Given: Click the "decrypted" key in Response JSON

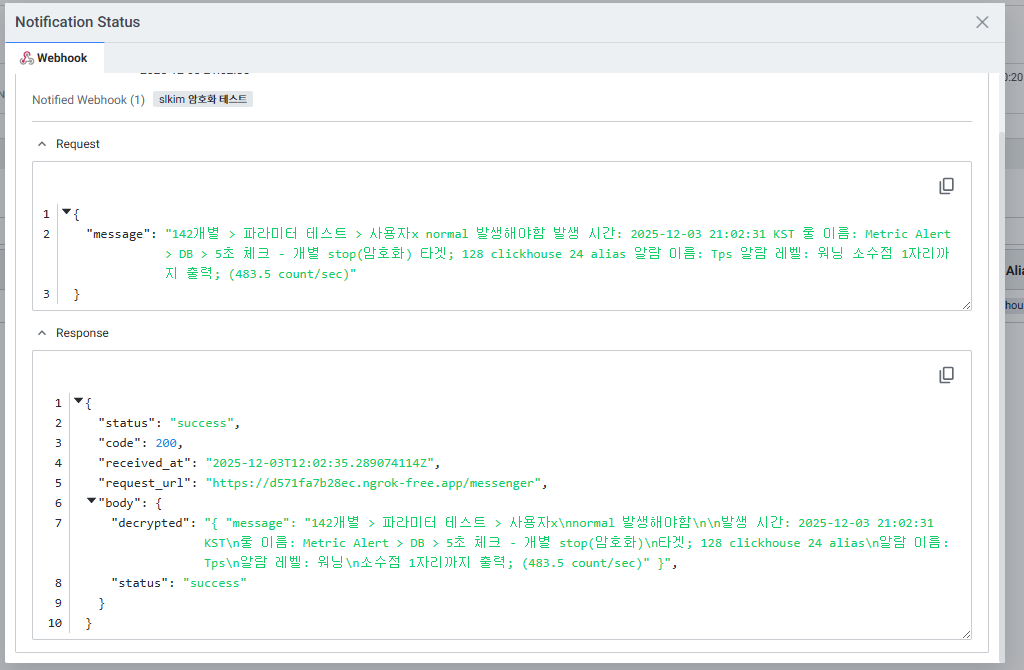Looking at the screenshot, I should pos(153,523).
